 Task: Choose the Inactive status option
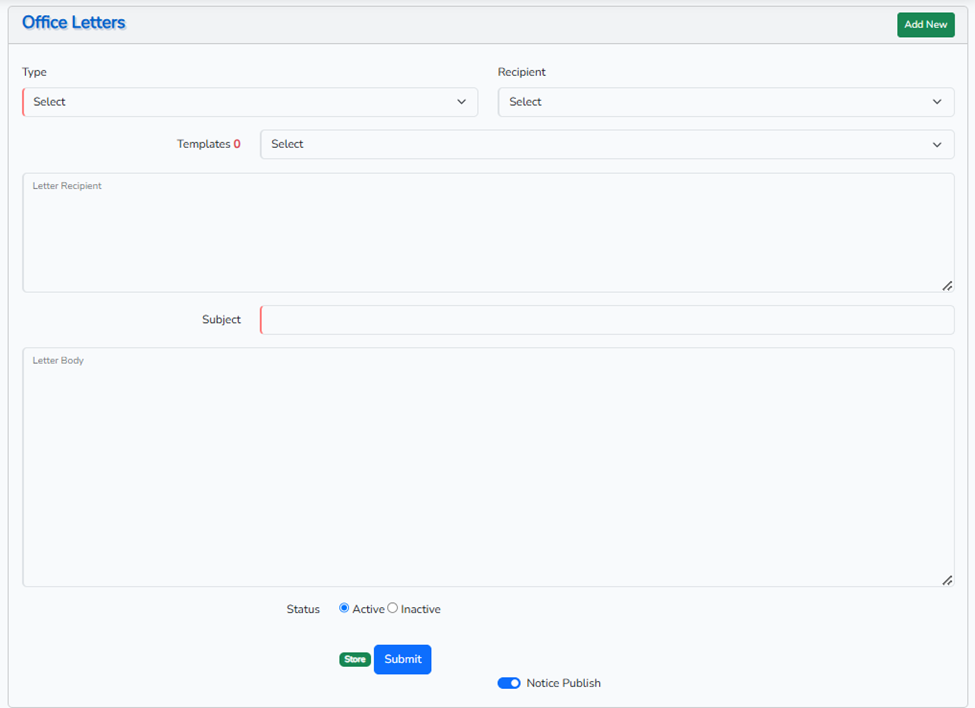pos(393,608)
